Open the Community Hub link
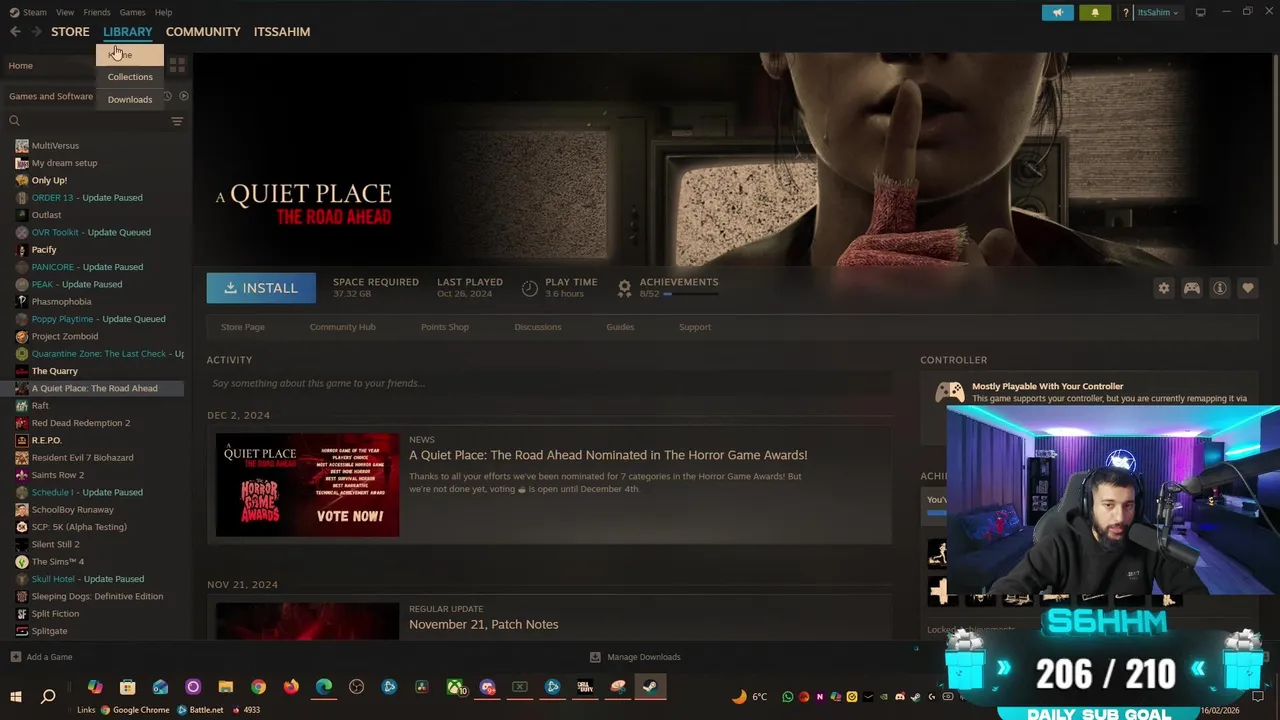The width and height of the screenshot is (1280, 720). pos(342,327)
